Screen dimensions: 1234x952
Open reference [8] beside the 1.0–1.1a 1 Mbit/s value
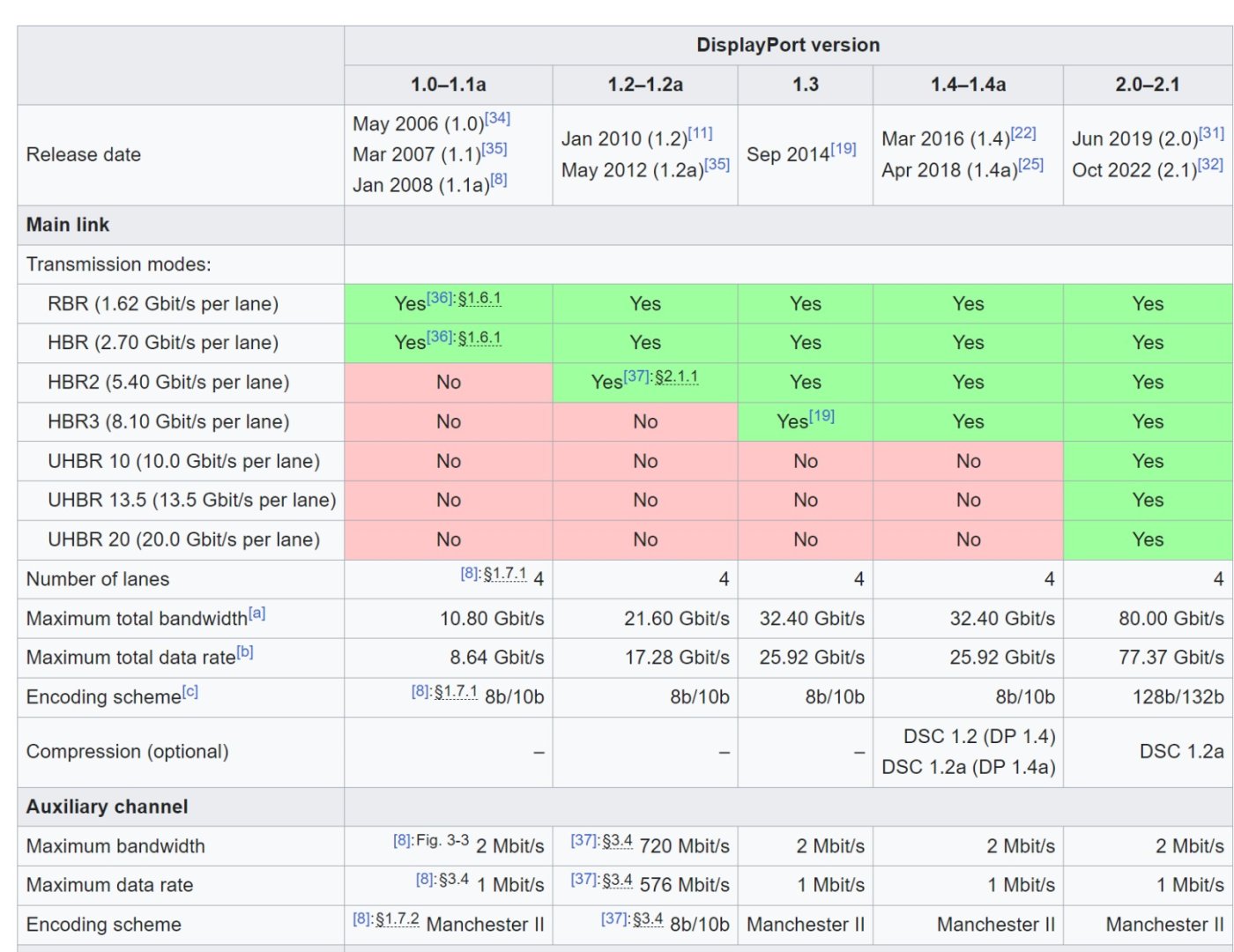click(425, 880)
